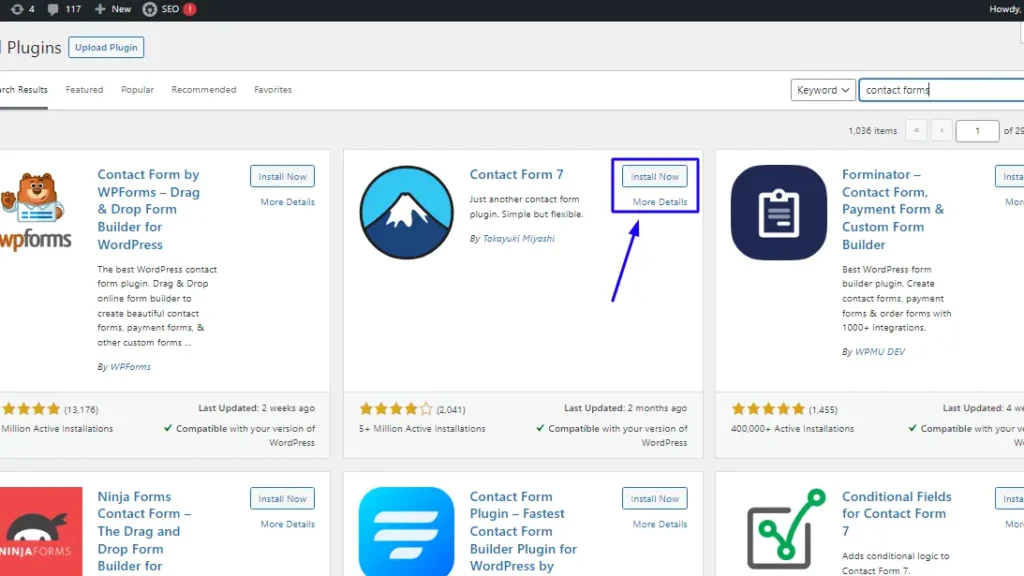The height and width of the screenshot is (576, 1024).
Task: Click the Ninja Forms red ninja logo
Action: pyautogui.click(x=41, y=532)
